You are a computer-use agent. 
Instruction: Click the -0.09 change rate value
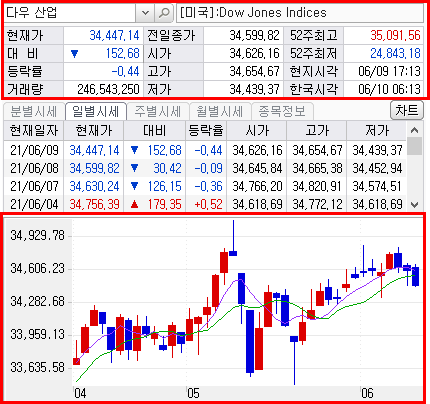208,168
